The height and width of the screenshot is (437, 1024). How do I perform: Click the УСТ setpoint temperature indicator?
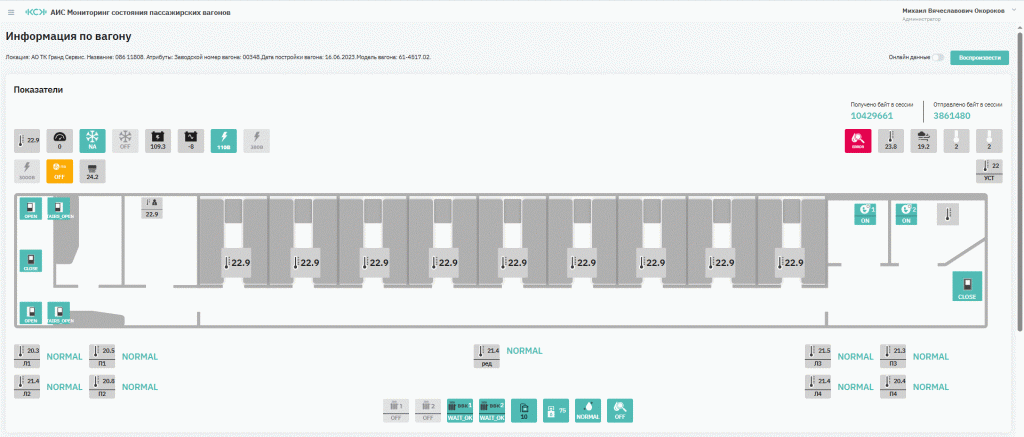[x=989, y=171]
